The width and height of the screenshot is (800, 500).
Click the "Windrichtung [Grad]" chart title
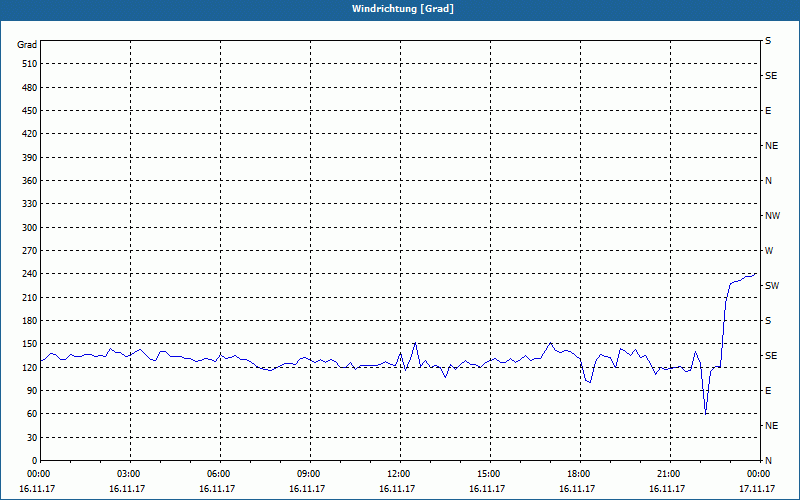coord(403,9)
